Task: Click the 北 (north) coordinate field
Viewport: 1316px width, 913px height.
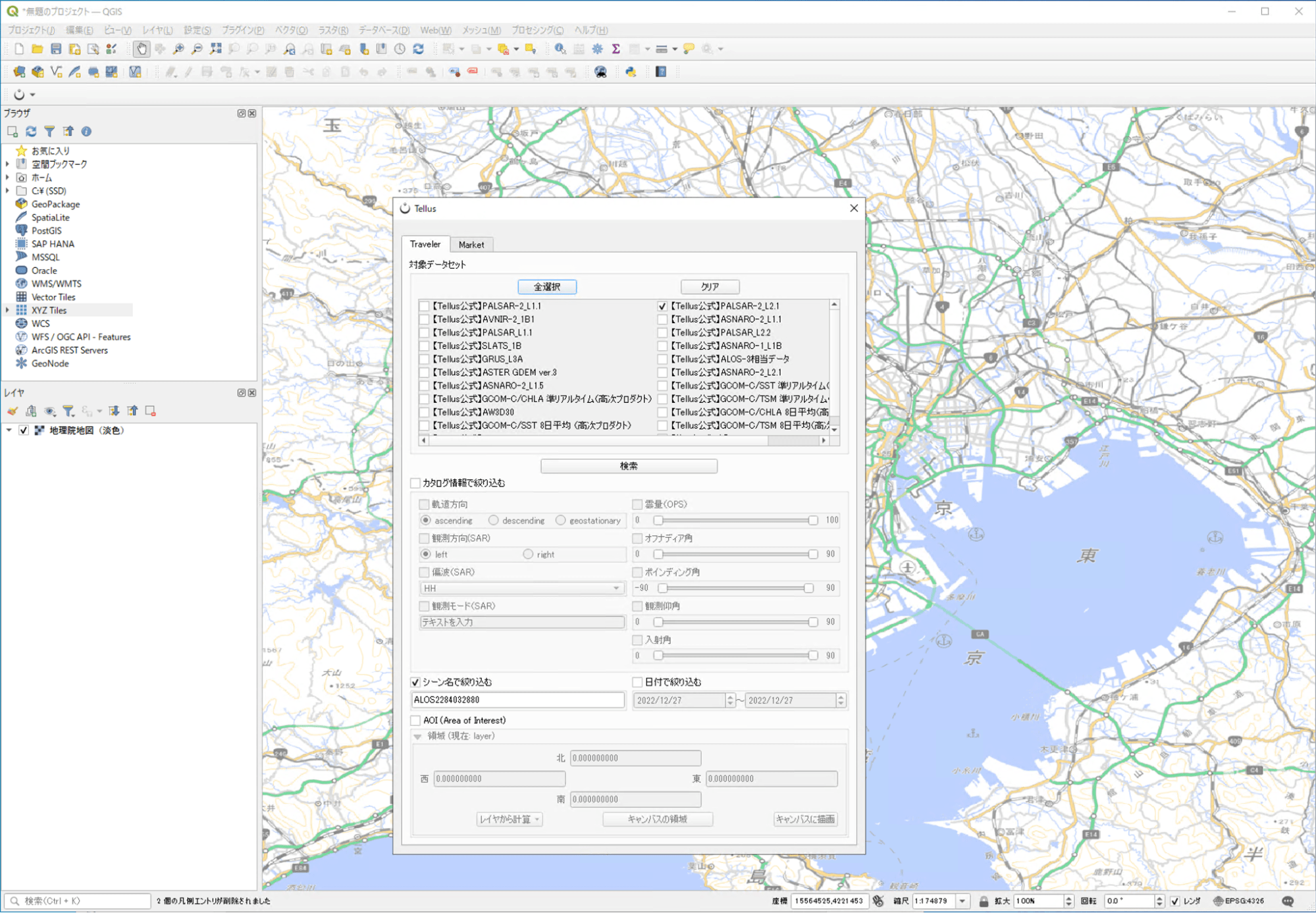Action: [635, 758]
